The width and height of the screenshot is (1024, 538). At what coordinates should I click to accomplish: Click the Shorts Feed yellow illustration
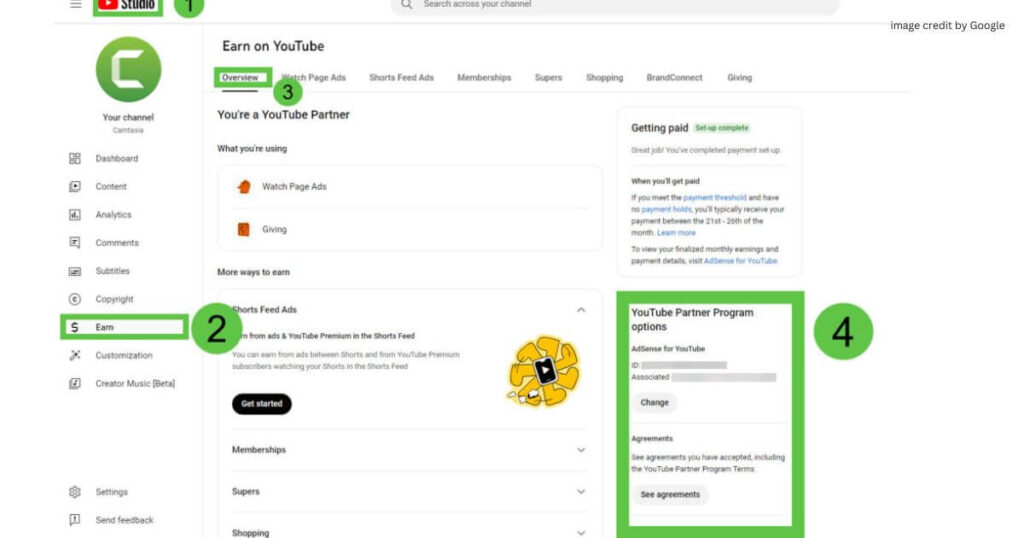tap(543, 371)
